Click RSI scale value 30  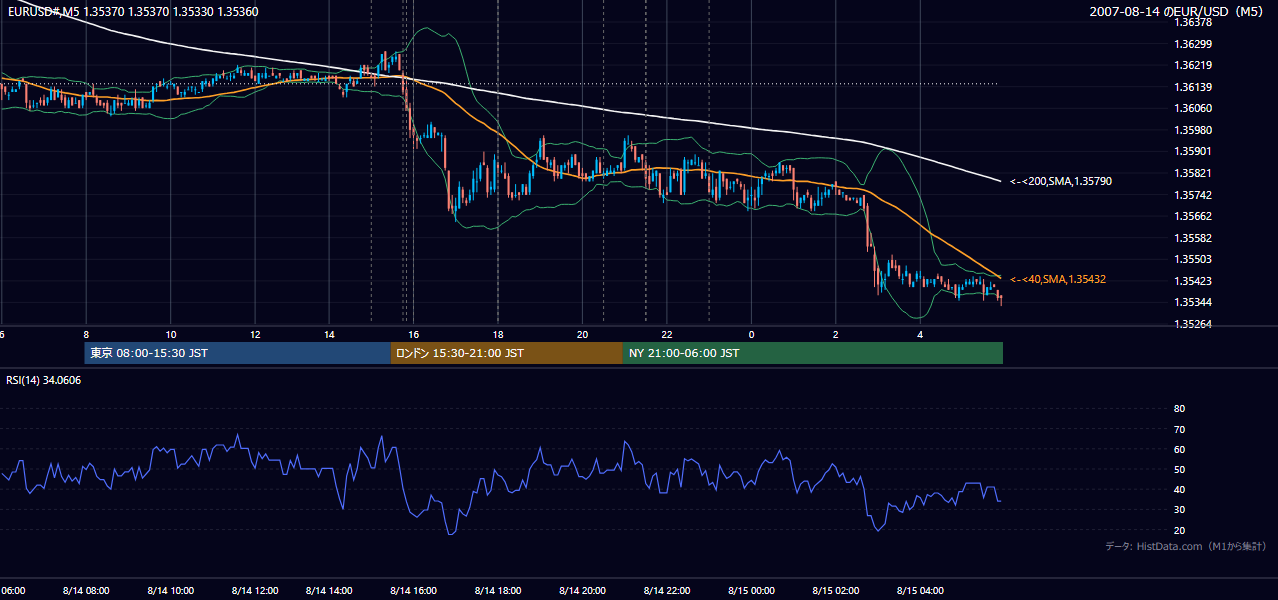pyautogui.click(x=1179, y=511)
